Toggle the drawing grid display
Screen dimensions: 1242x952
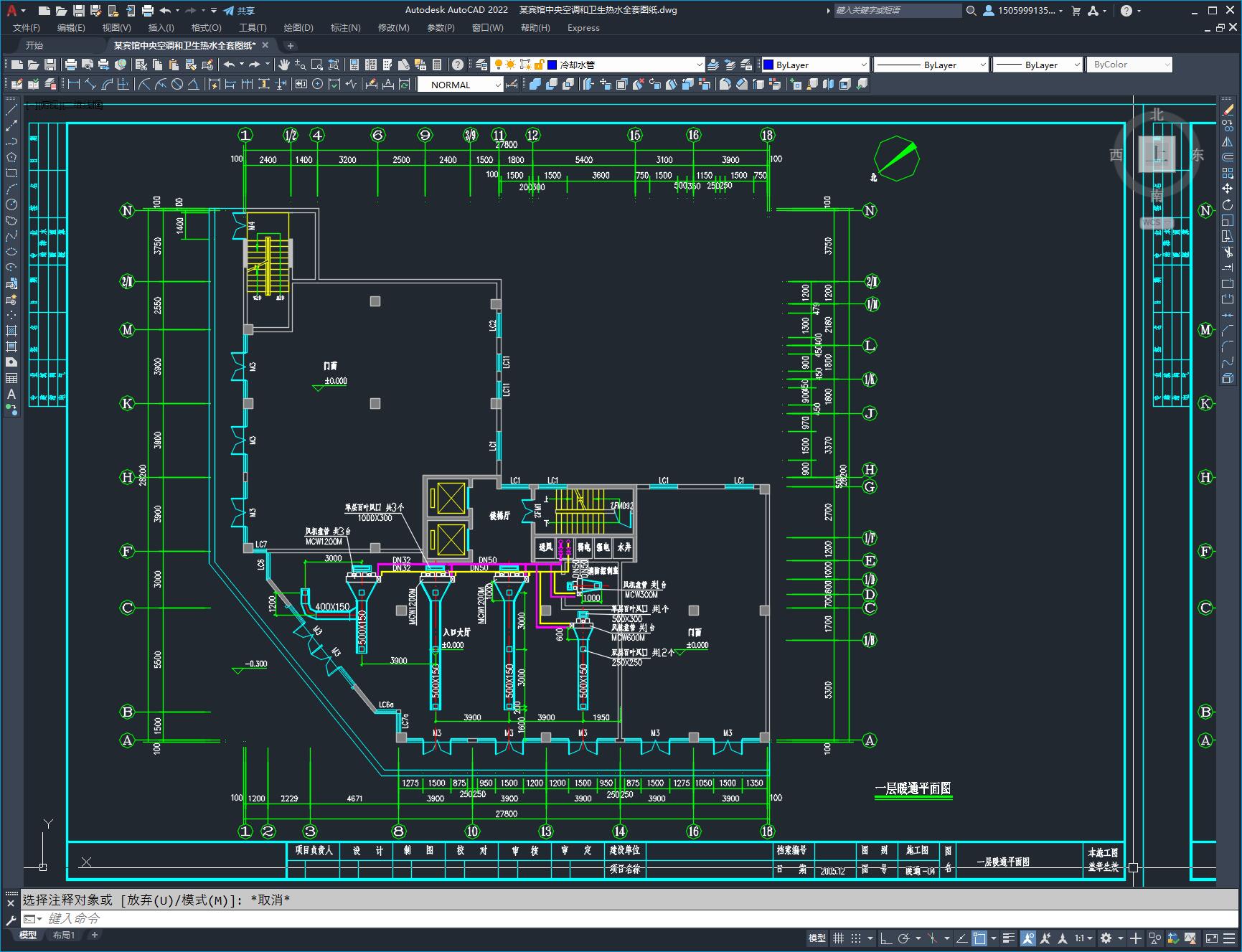(x=838, y=938)
